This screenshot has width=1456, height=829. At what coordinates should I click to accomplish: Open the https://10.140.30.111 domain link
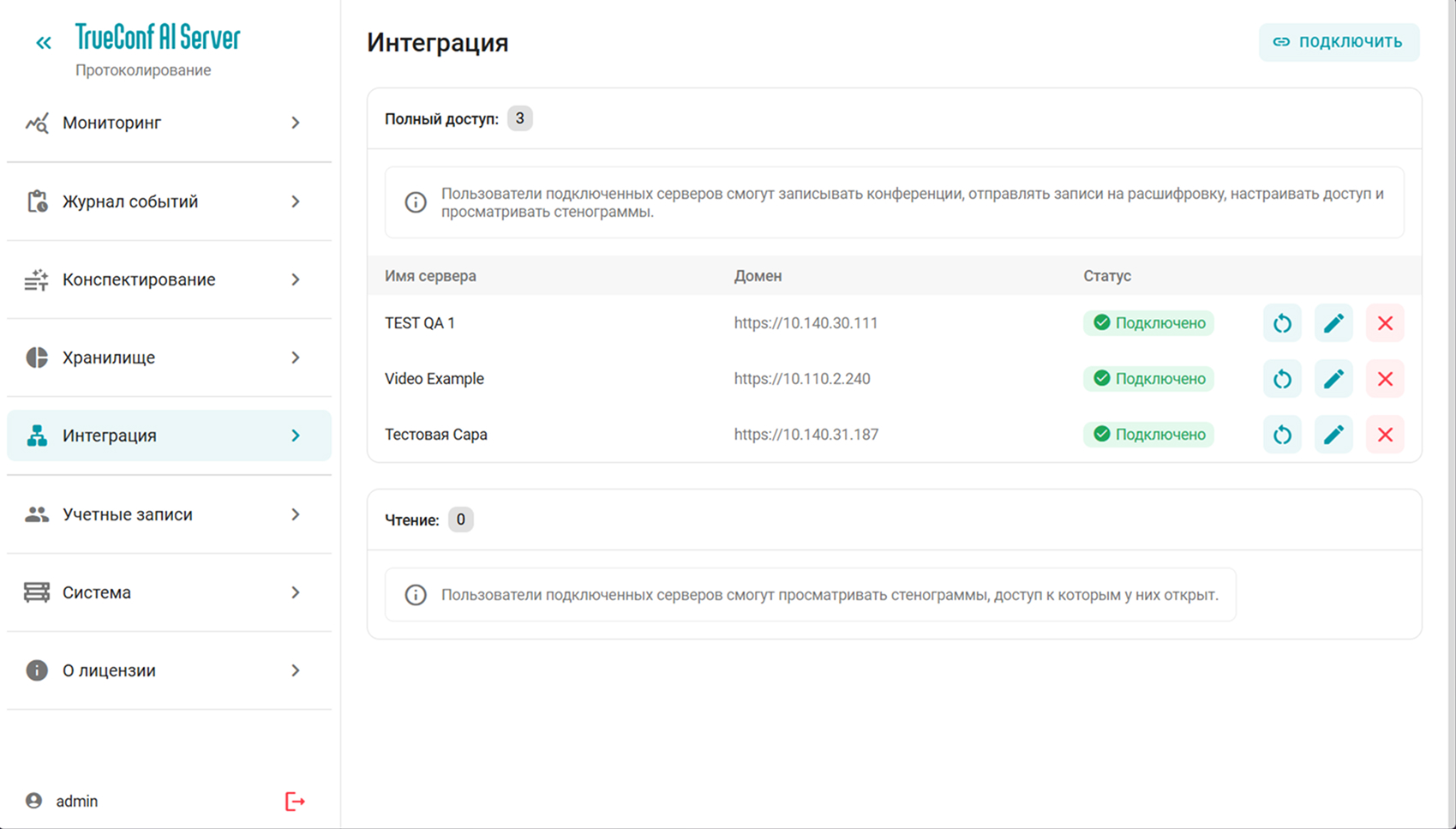pos(806,323)
